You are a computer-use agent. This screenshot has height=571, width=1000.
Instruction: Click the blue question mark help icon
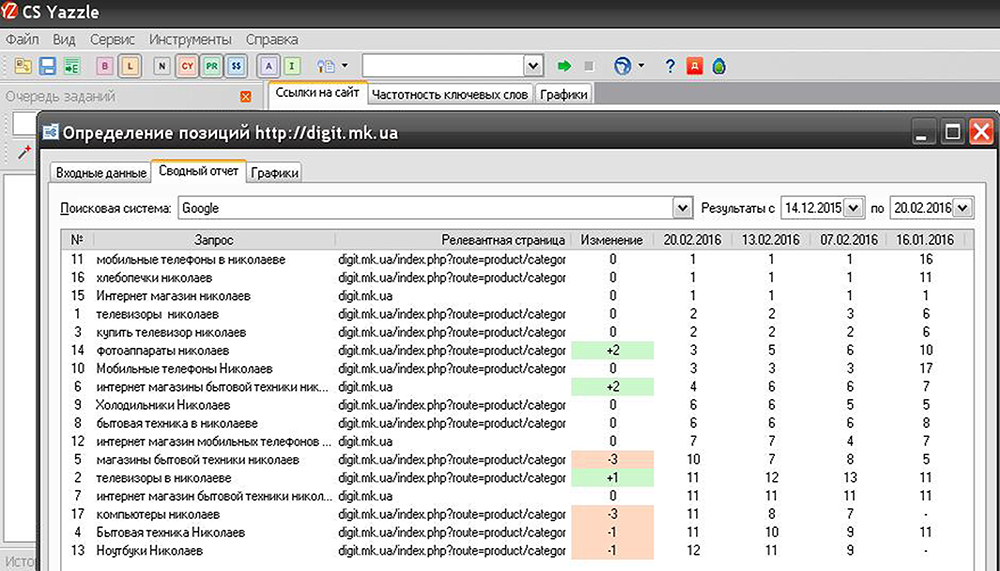[x=670, y=66]
